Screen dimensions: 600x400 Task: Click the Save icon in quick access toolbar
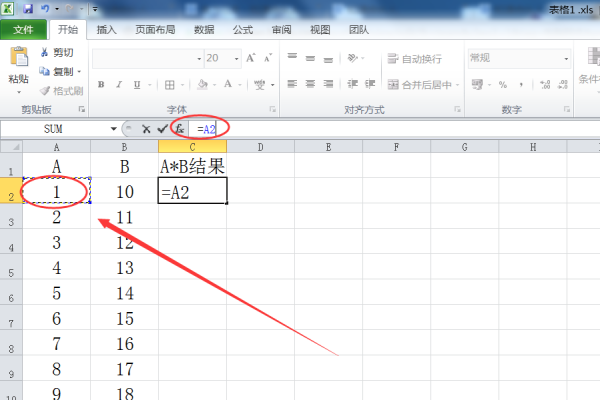click(28, 8)
